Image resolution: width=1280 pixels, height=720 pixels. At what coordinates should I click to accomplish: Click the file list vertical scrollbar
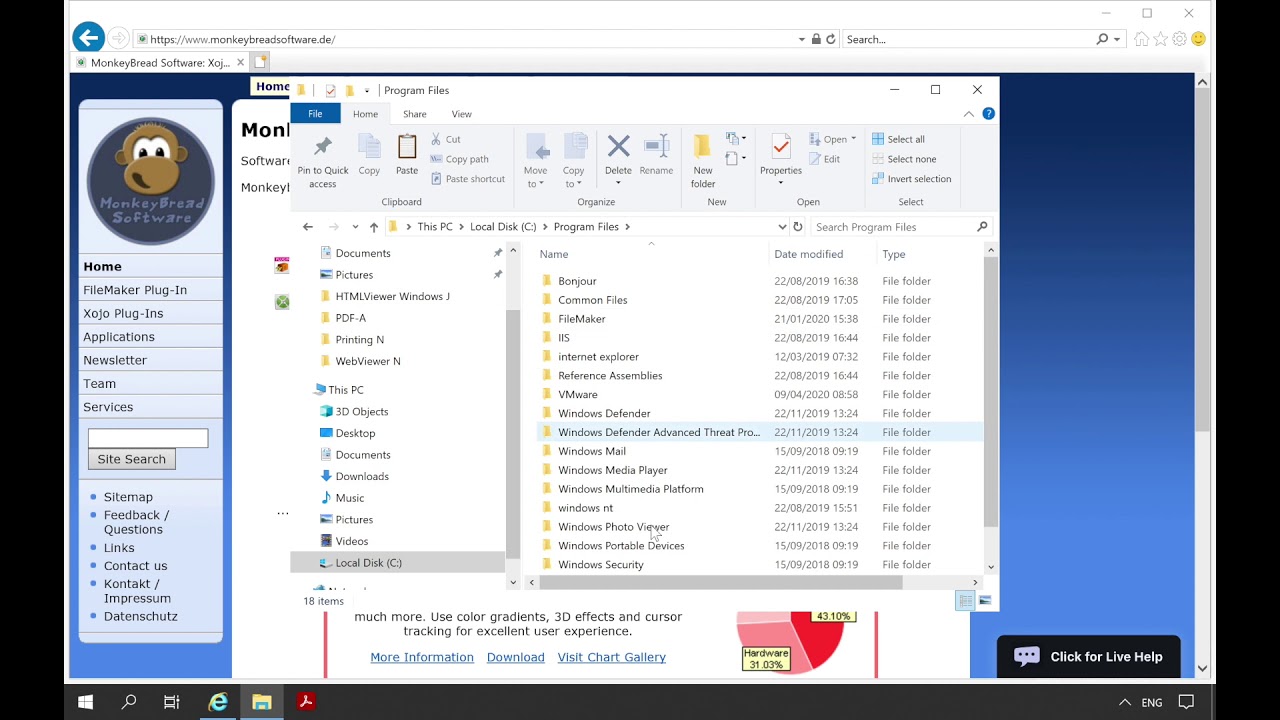coord(991,392)
